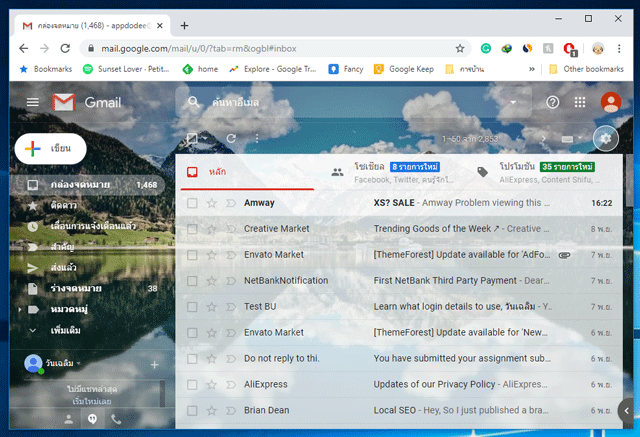Click the Grammarly extension icon
640x437 pixels.
tap(486, 49)
